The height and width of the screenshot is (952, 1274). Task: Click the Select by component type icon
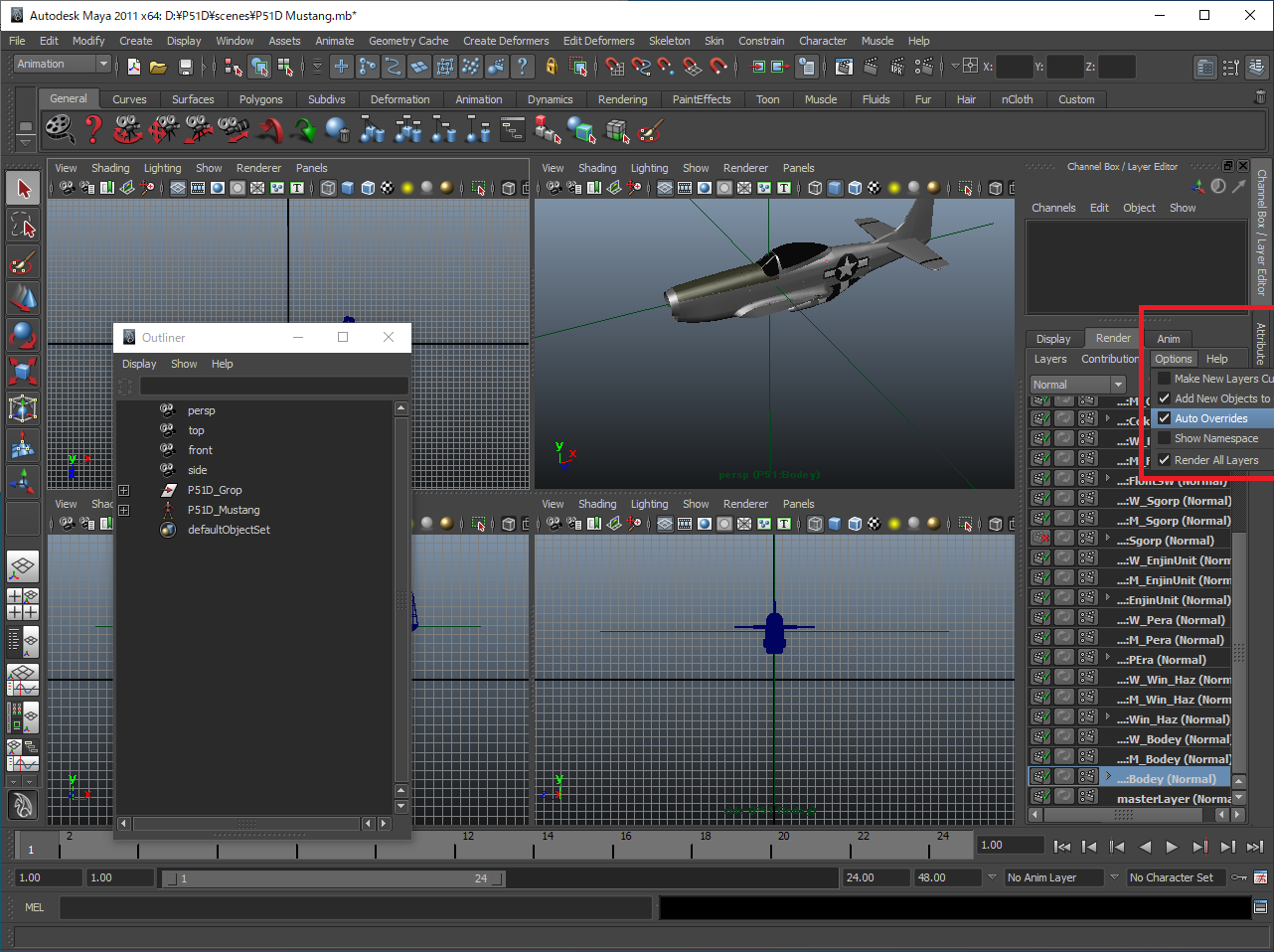(286, 67)
